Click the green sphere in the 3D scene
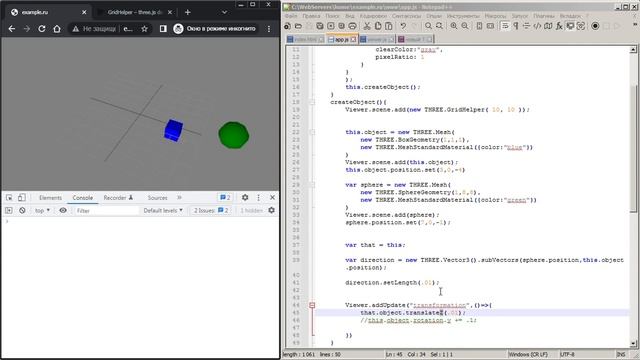The image size is (640, 360). (x=233, y=135)
